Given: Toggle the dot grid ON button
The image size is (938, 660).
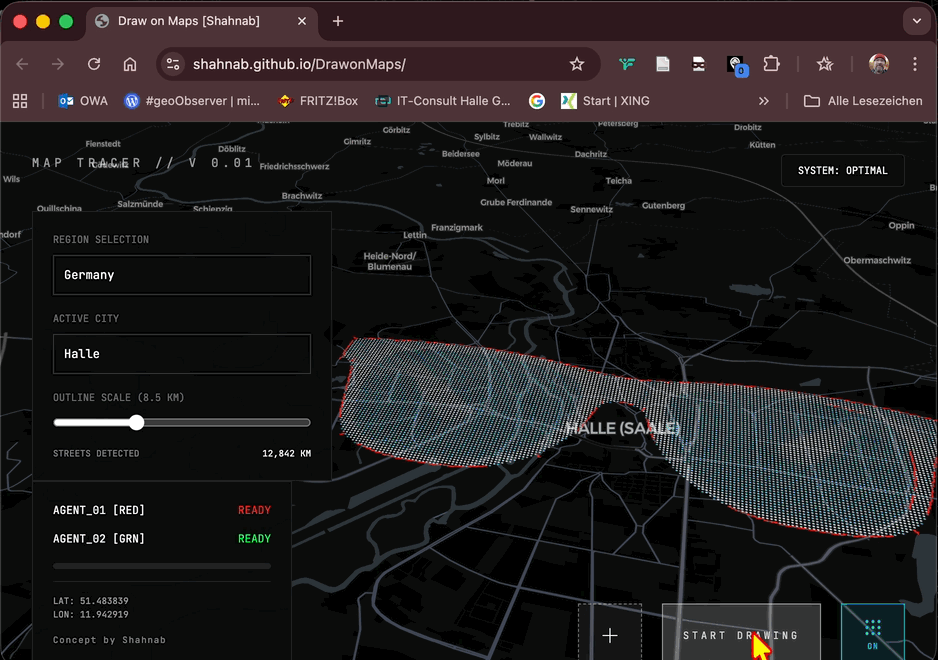Looking at the screenshot, I should (872, 633).
